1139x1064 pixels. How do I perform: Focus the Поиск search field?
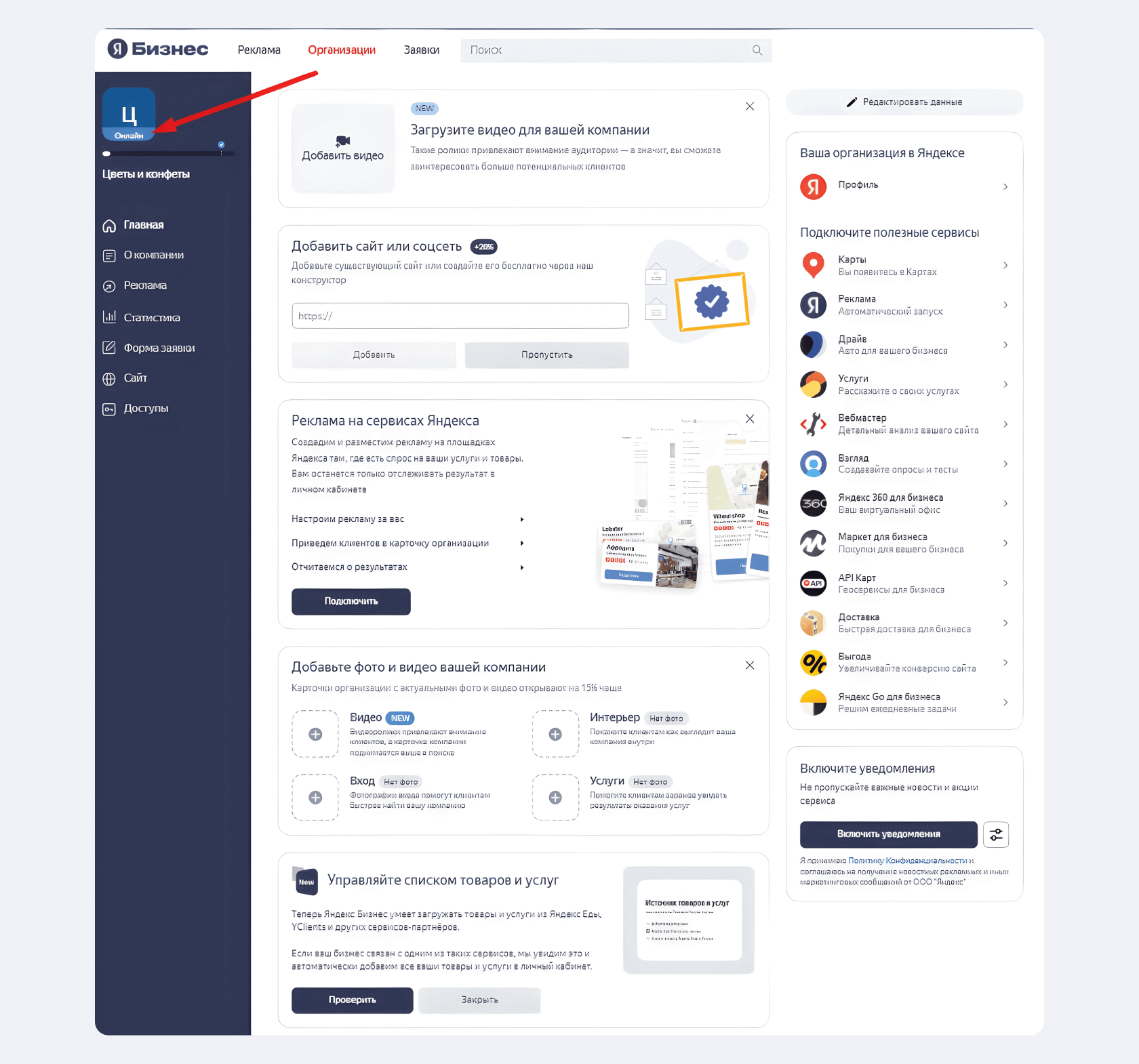[616, 50]
